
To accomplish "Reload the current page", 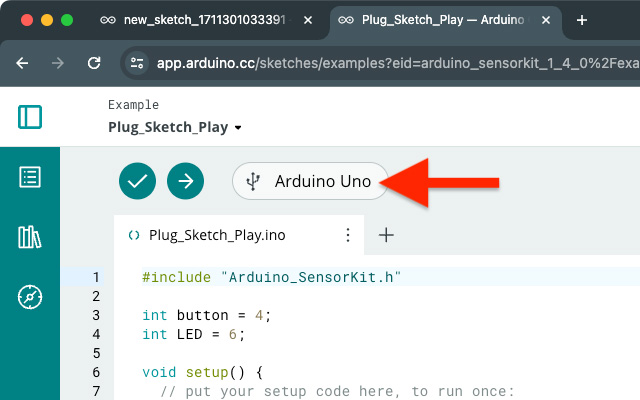I will [x=94, y=63].
